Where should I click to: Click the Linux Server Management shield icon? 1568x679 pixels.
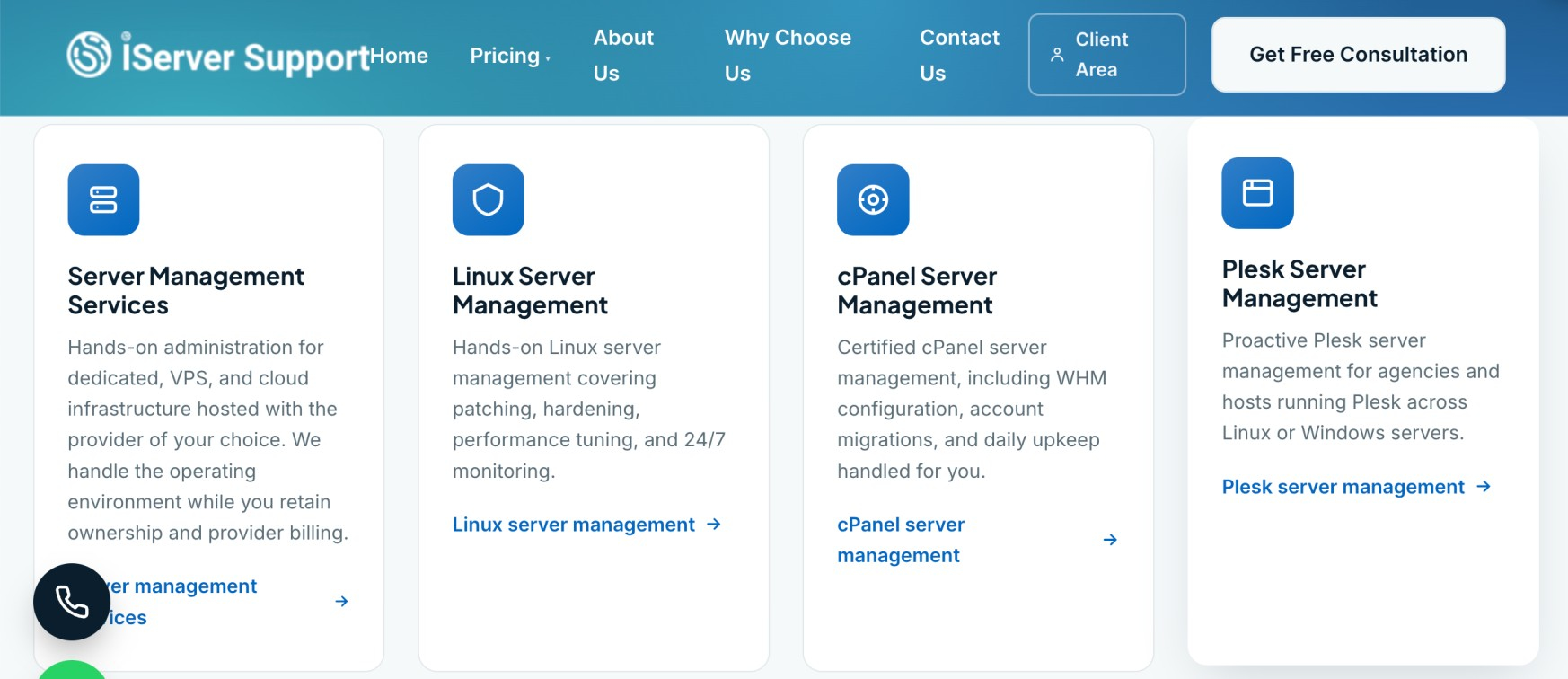click(488, 199)
